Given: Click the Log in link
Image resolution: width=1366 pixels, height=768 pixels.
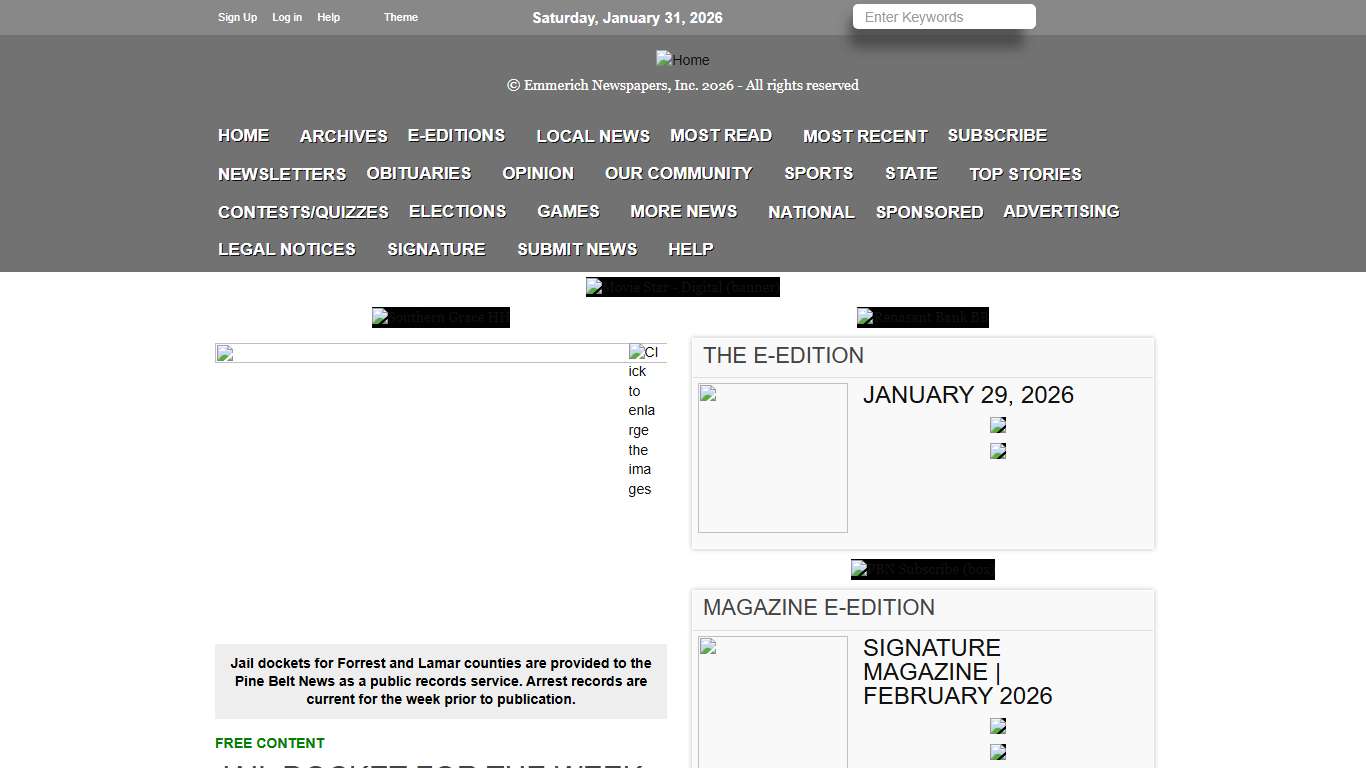Looking at the screenshot, I should [287, 17].
